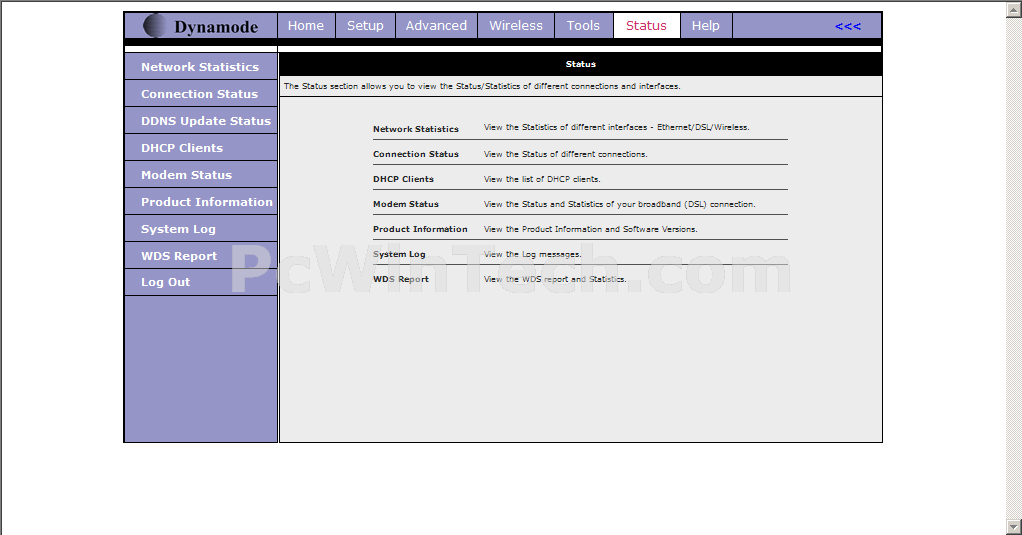This screenshot has width=1022, height=535.
Task: Open Connection Status in sidebar
Action: [201, 94]
